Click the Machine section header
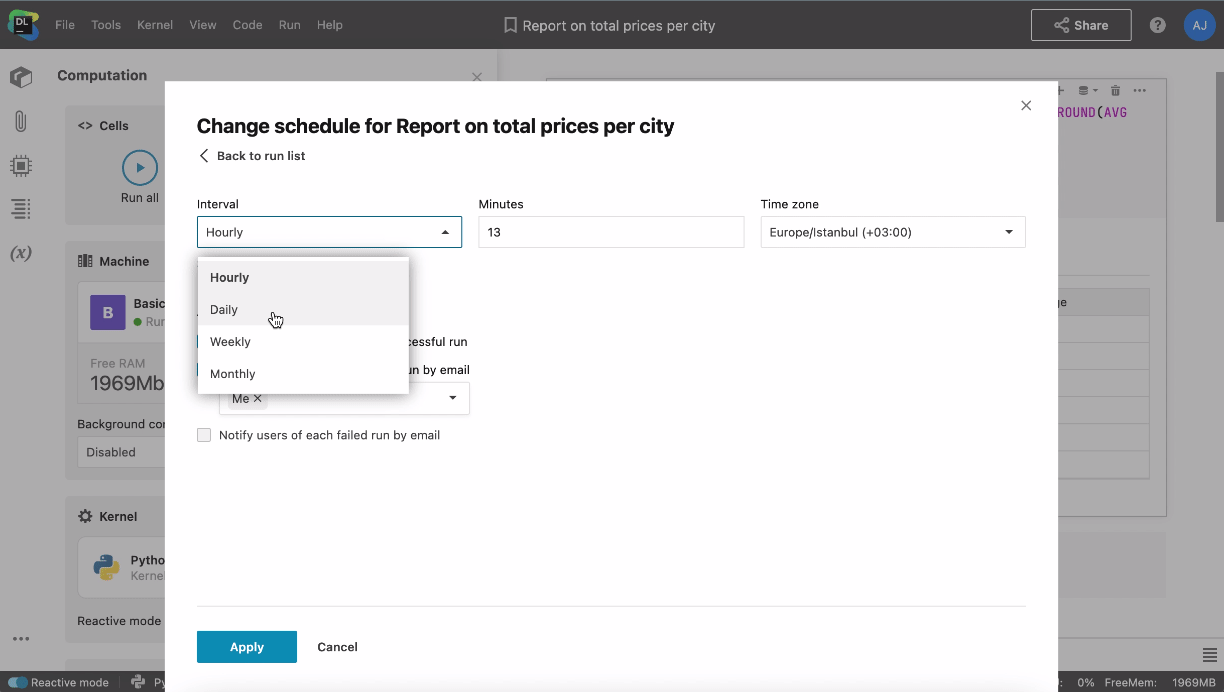Screen dimensions: 1224x692 (114, 261)
